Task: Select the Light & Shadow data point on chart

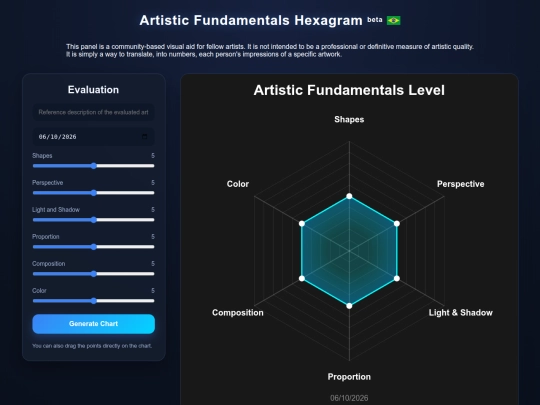Action: tap(397, 278)
